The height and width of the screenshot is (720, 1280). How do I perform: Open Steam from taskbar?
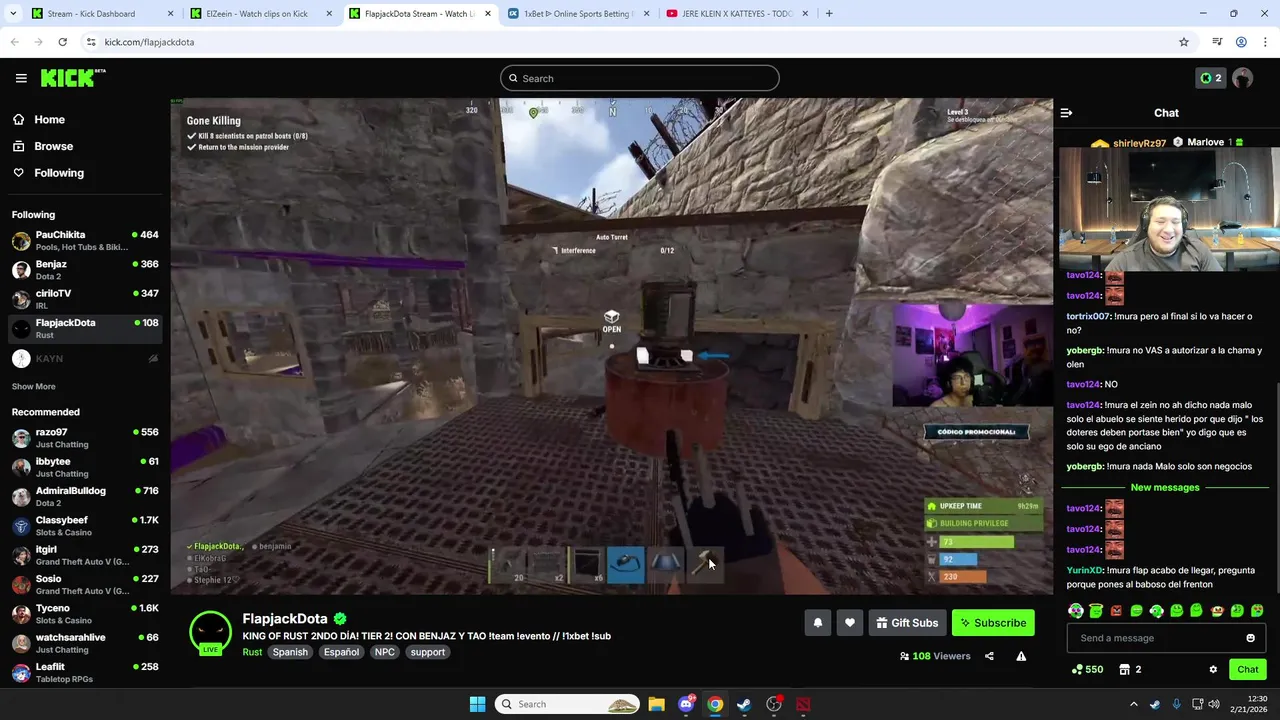[x=744, y=704]
